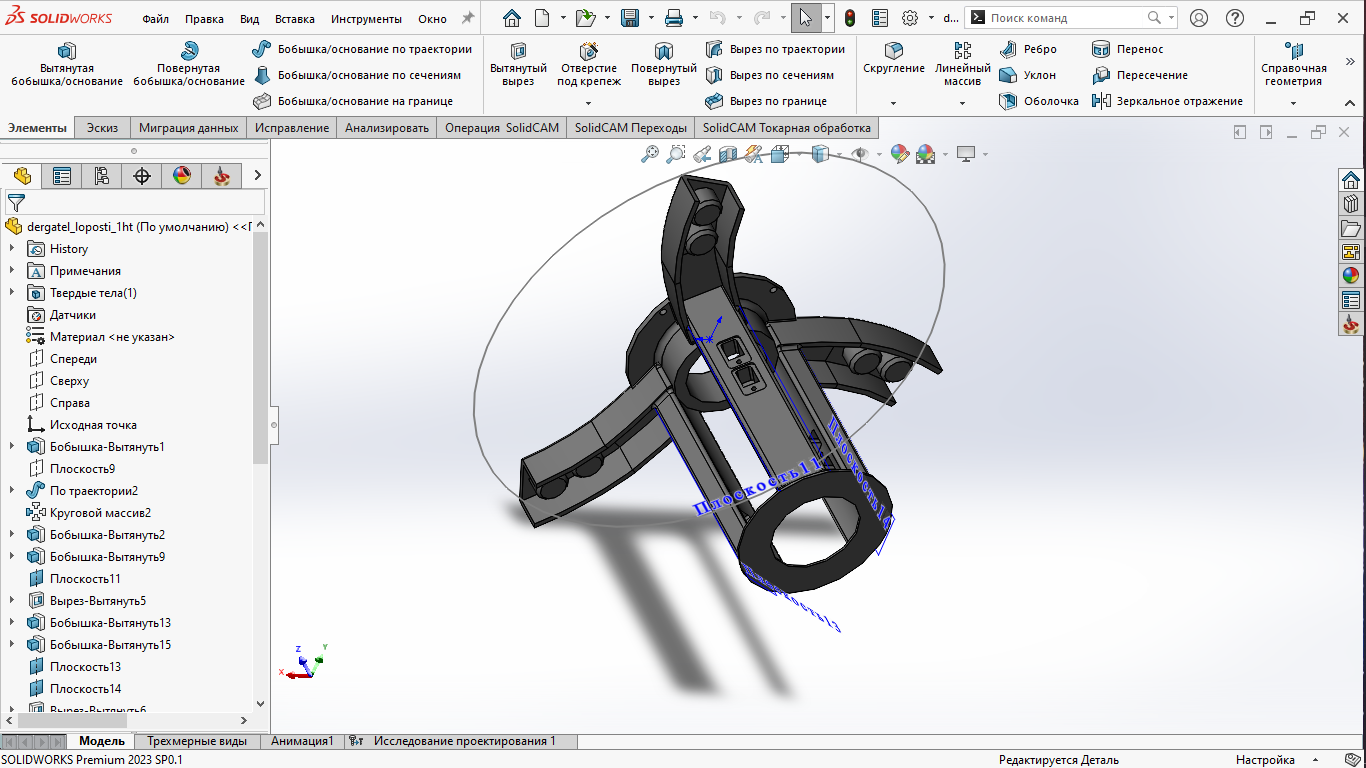Open the DimXpertManager crosshair tab icon

click(x=142, y=176)
